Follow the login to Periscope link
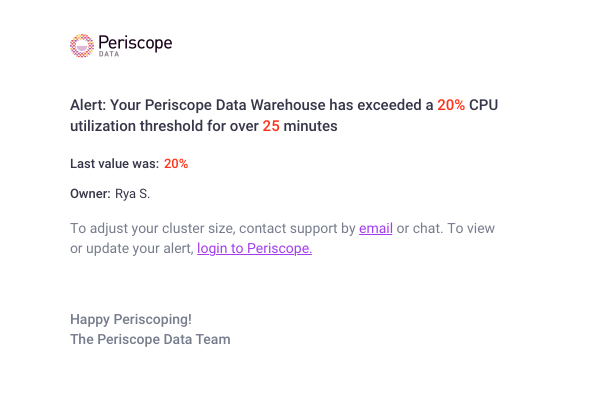 [x=254, y=248]
